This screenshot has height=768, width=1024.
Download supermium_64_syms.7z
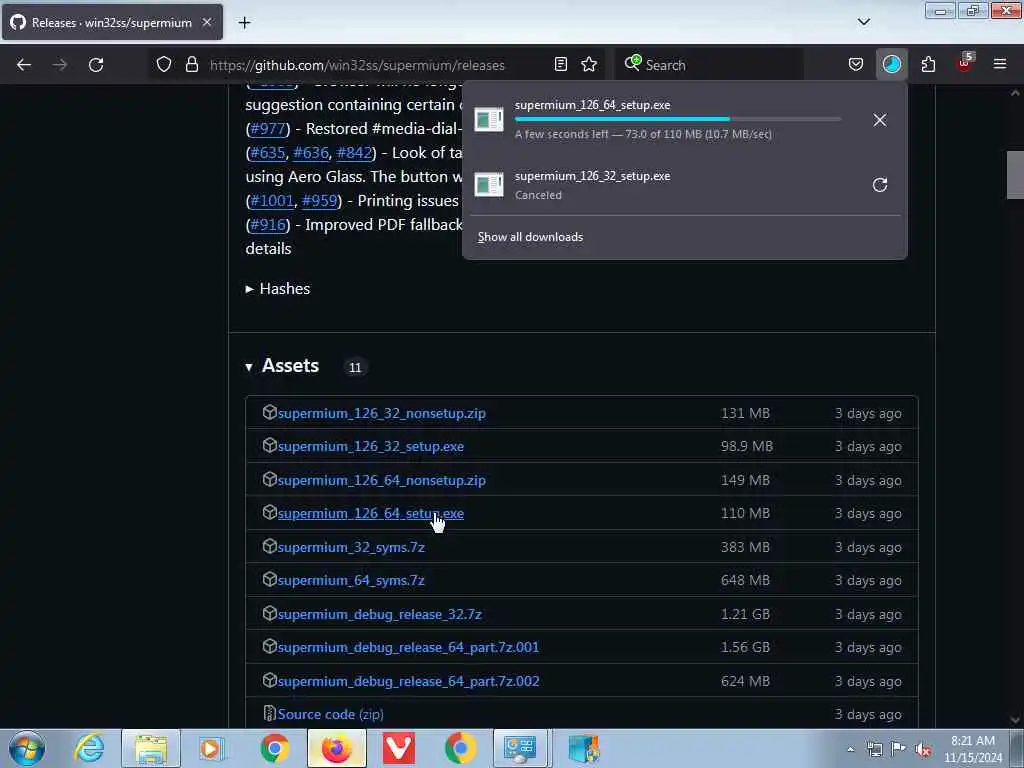(x=351, y=581)
